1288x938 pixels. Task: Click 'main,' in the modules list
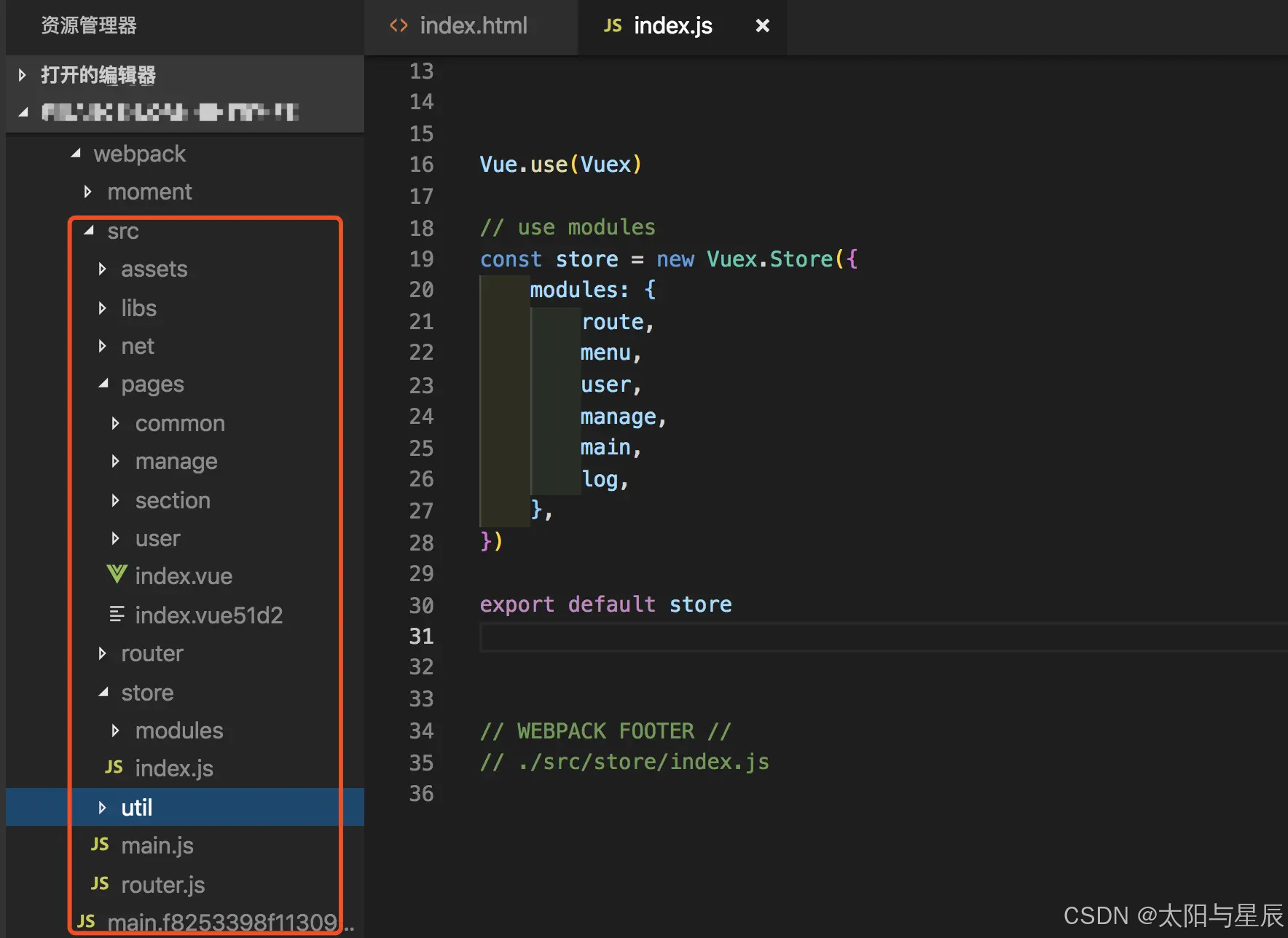pyautogui.click(x=611, y=447)
